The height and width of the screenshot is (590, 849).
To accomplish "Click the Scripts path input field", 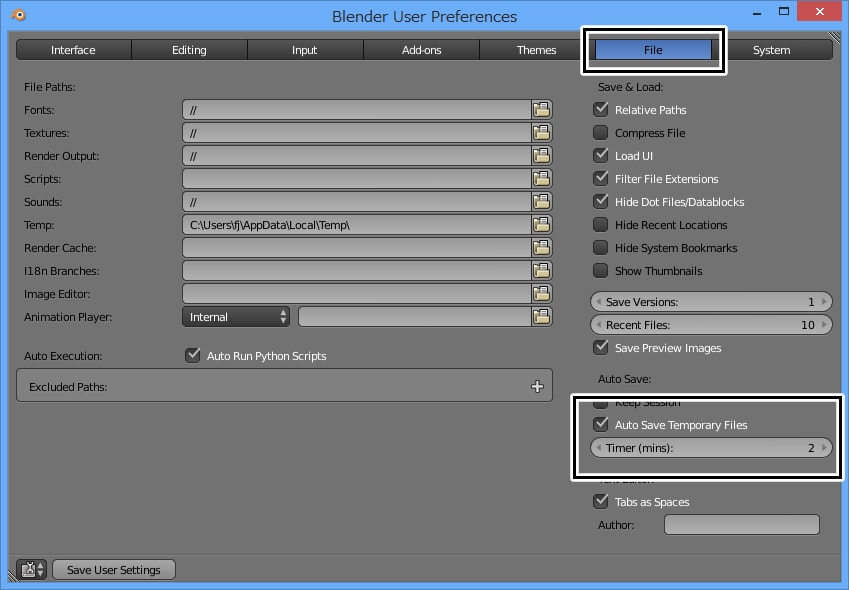I will tap(357, 179).
